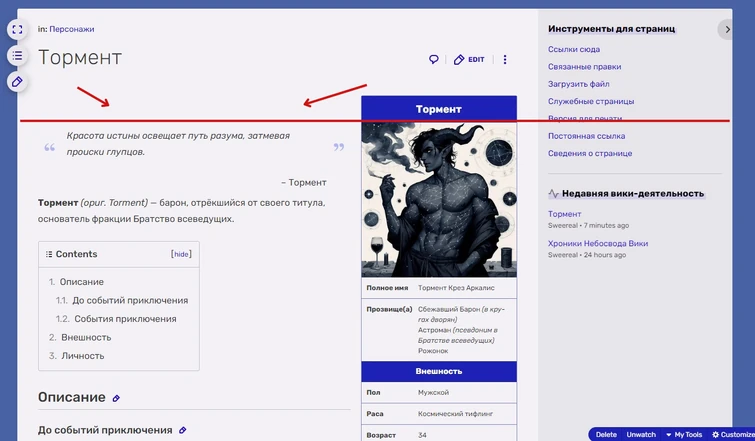Click the Внешность infobox section header

[x=439, y=371]
